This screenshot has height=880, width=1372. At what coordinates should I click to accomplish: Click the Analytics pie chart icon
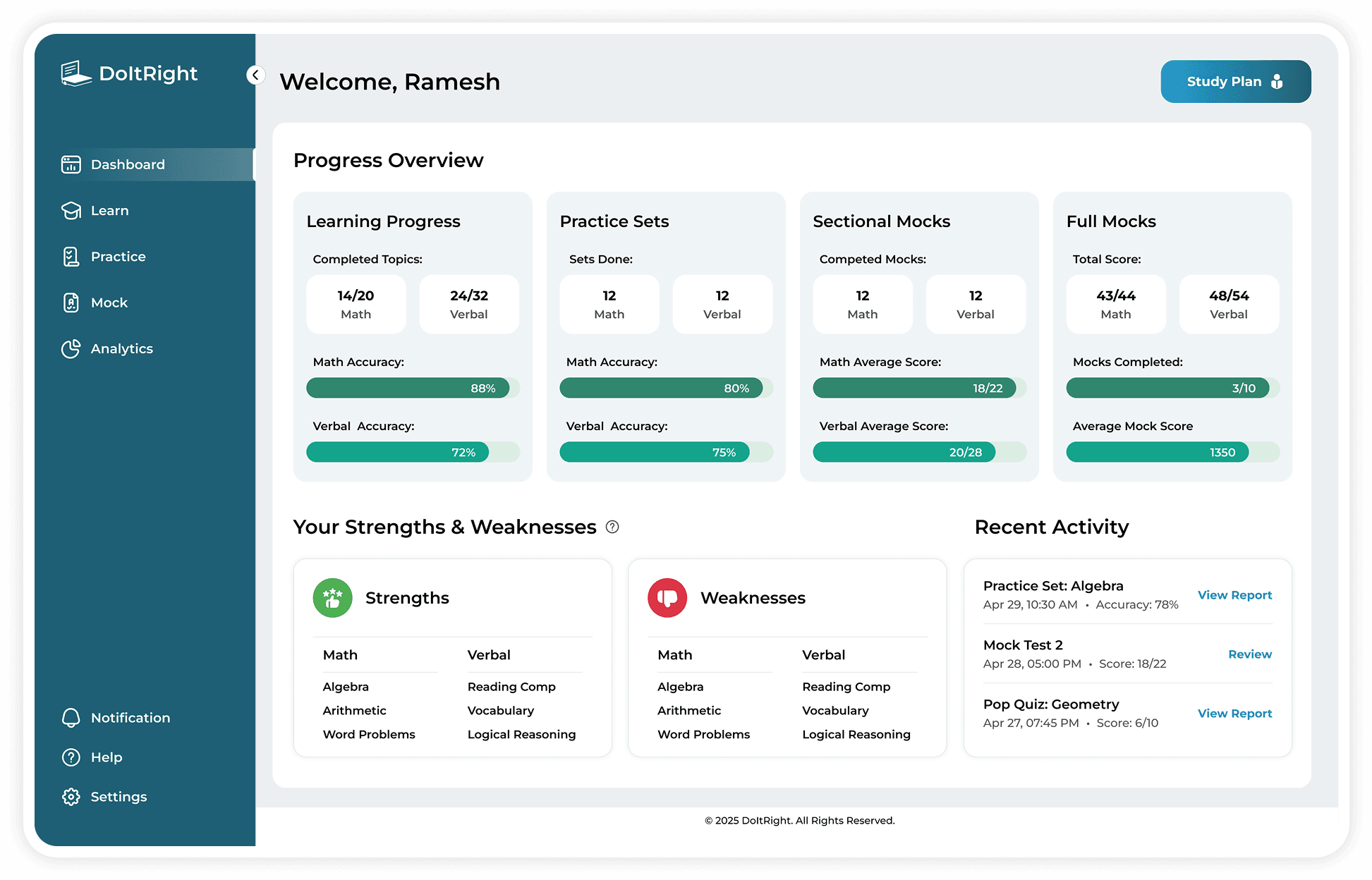pos(71,348)
